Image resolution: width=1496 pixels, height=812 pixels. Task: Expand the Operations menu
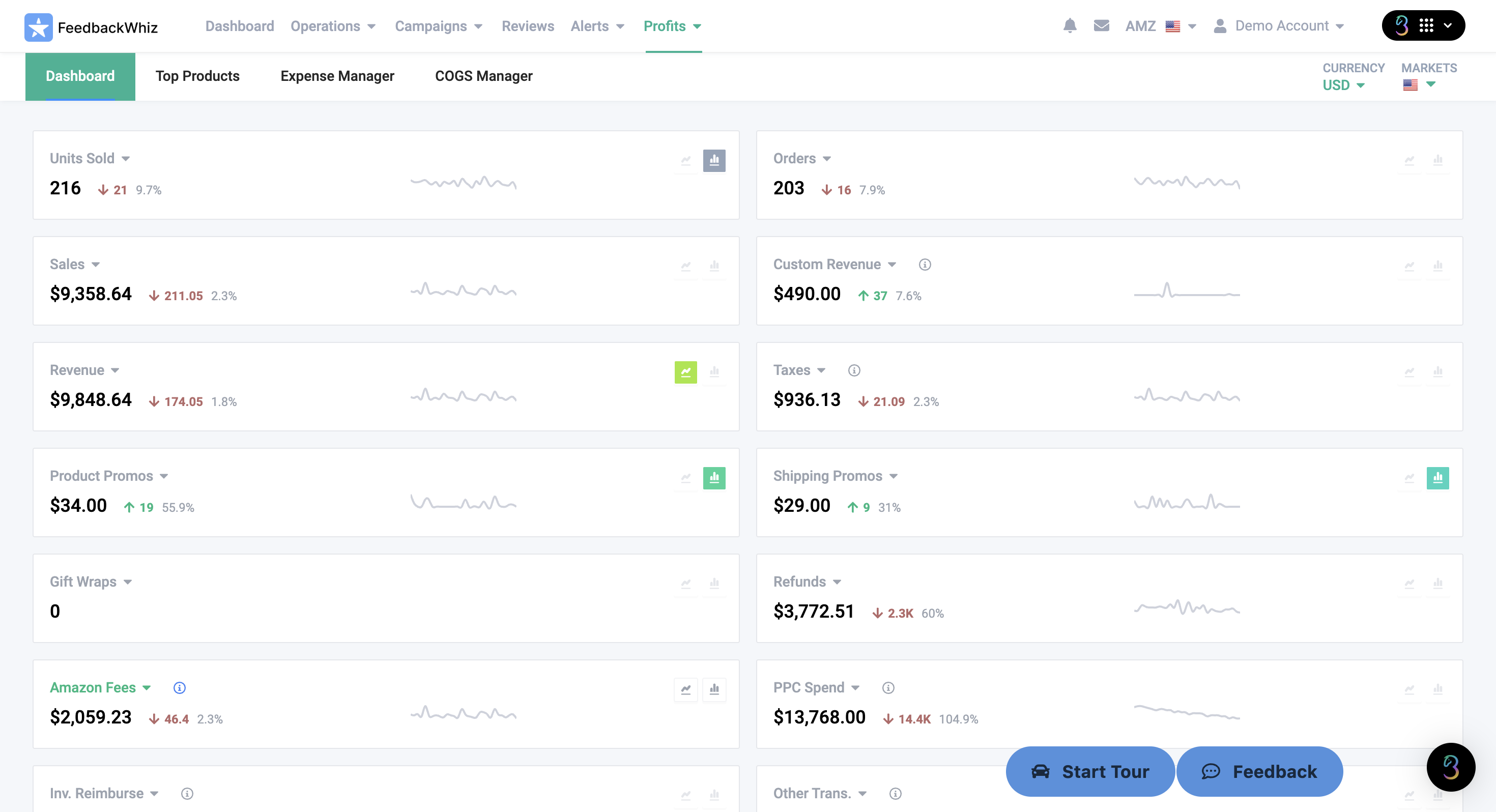coord(333,26)
